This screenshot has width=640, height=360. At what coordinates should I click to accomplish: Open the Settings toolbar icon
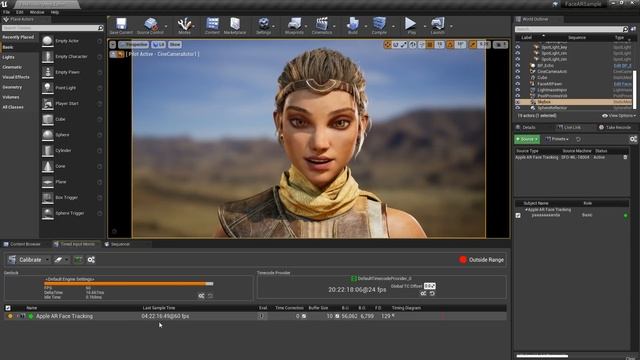coord(264,24)
